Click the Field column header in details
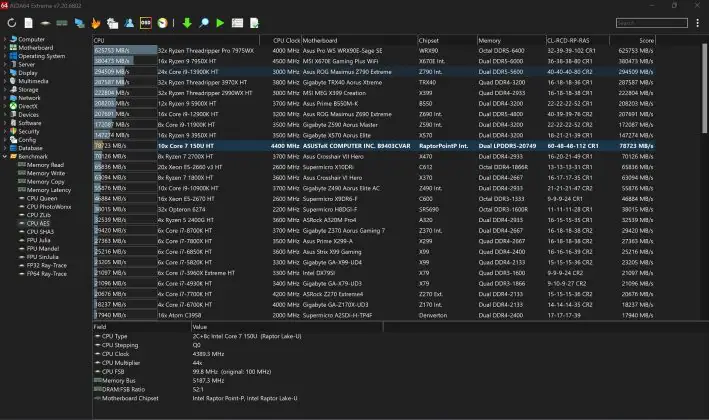The height and width of the screenshot is (420, 709). click(142, 327)
